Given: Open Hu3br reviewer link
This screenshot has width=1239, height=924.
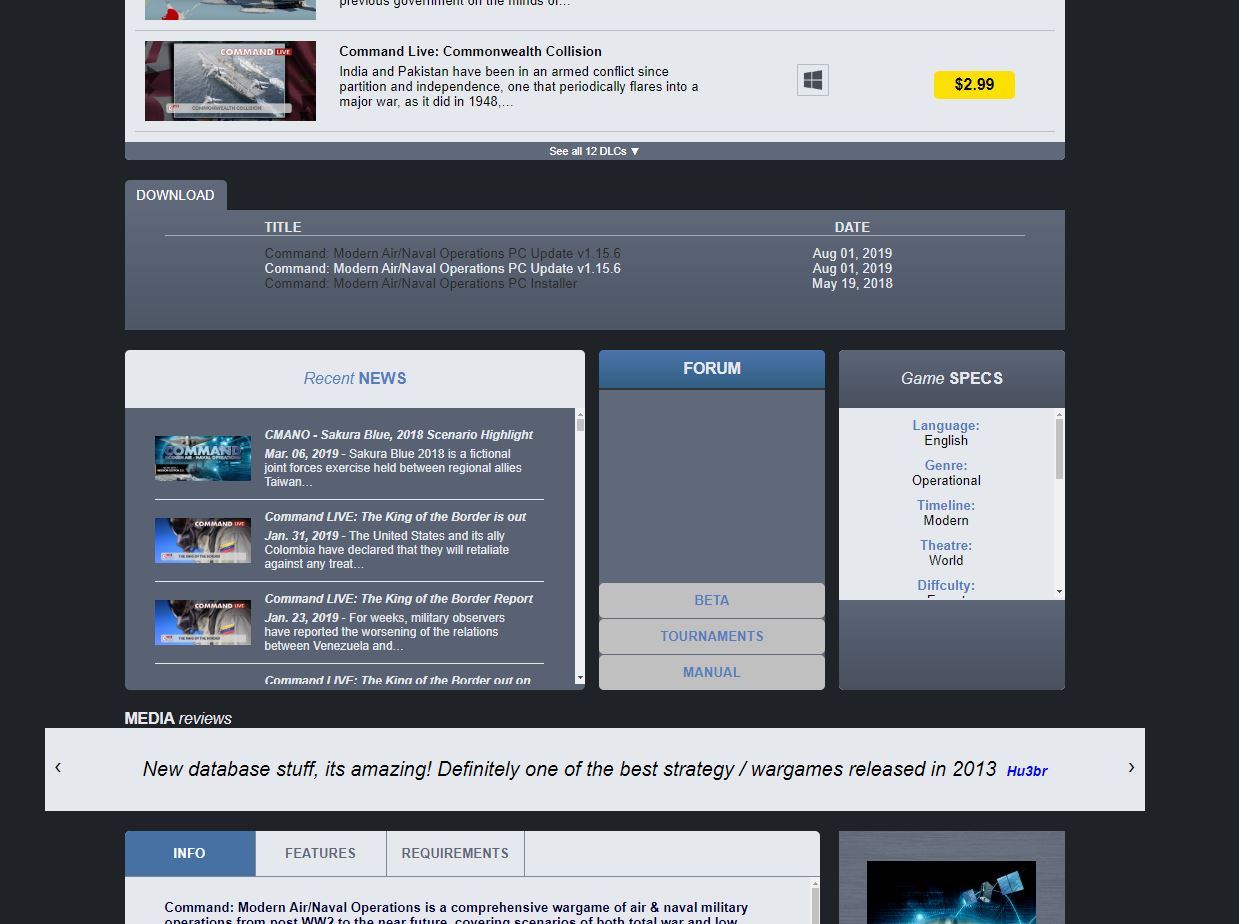Looking at the screenshot, I should coord(1027,771).
